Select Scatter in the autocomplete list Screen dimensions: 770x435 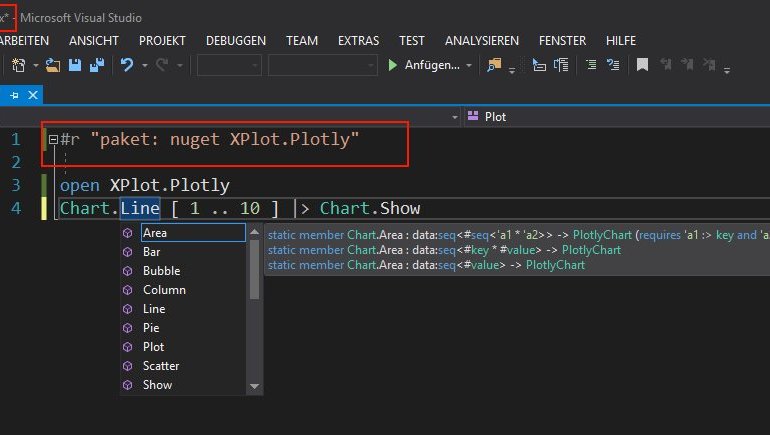[x=161, y=366]
